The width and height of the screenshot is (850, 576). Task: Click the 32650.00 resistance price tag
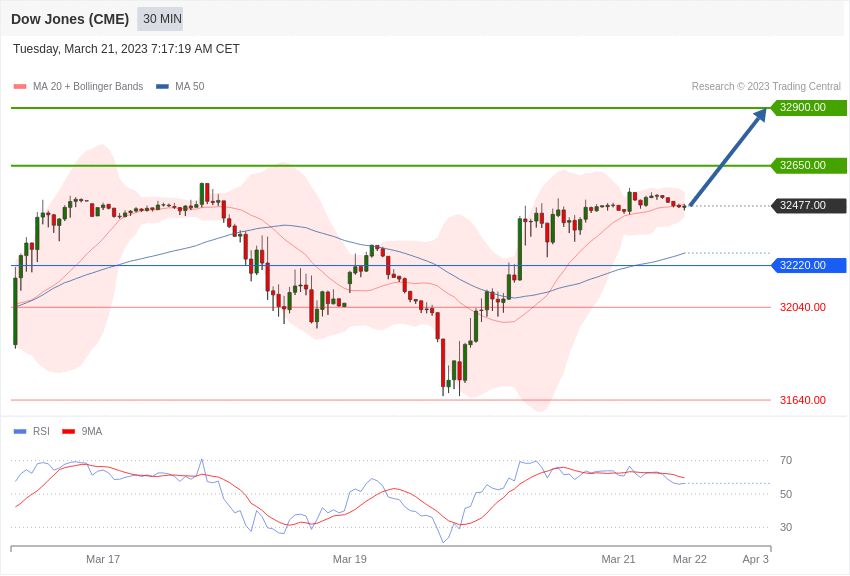[x=809, y=165]
